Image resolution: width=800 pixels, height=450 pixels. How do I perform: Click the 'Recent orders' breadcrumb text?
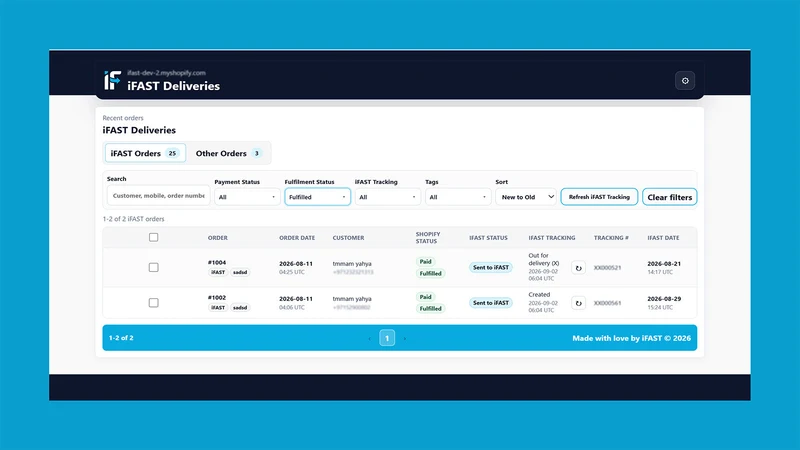pos(123,118)
